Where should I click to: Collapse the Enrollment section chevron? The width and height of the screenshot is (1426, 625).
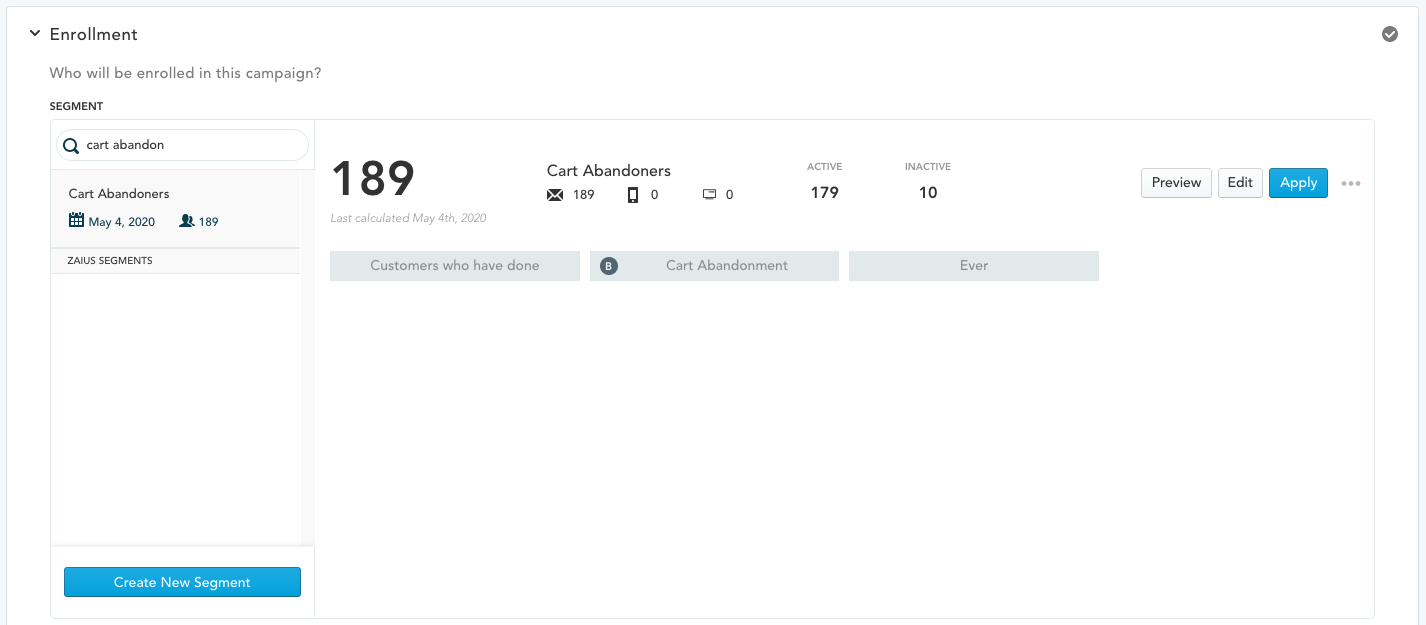pos(35,33)
